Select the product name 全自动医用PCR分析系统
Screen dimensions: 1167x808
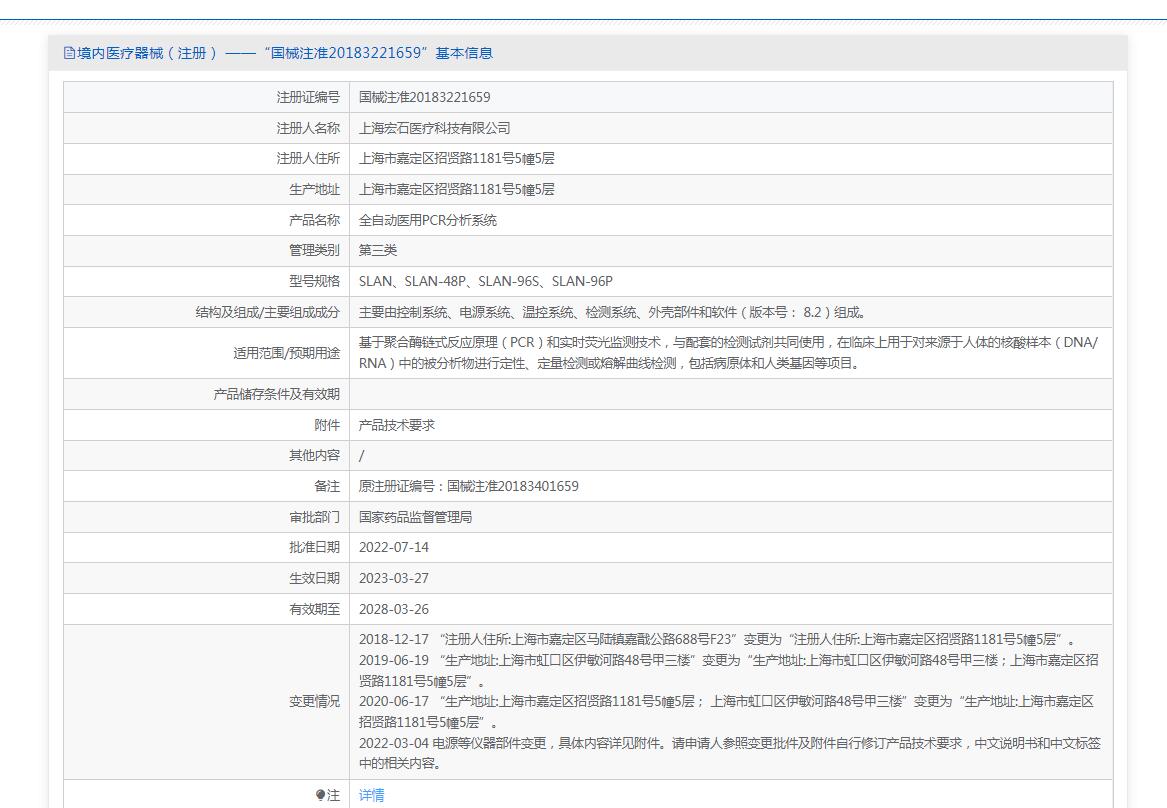427,220
